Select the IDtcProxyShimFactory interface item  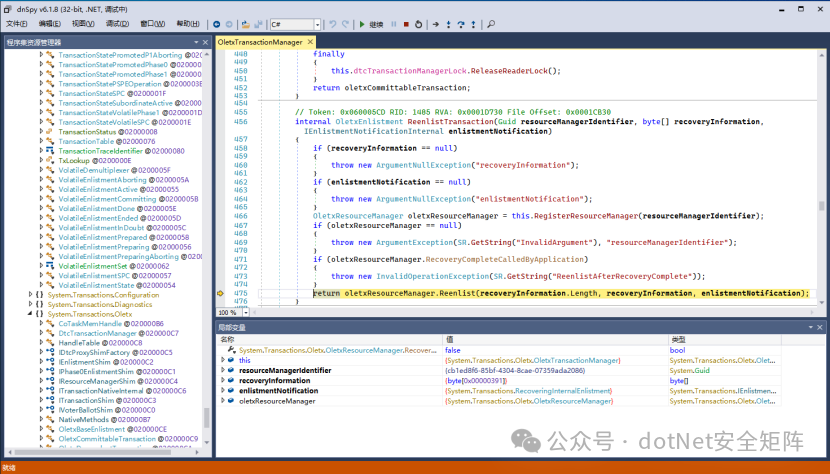[x=94, y=352]
